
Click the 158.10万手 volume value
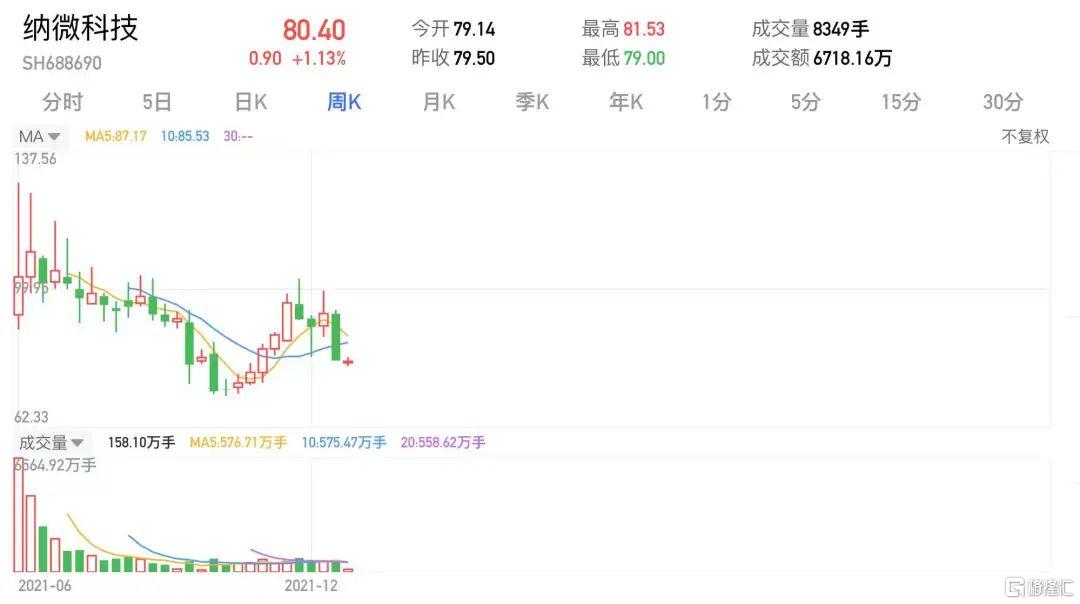(x=141, y=442)
